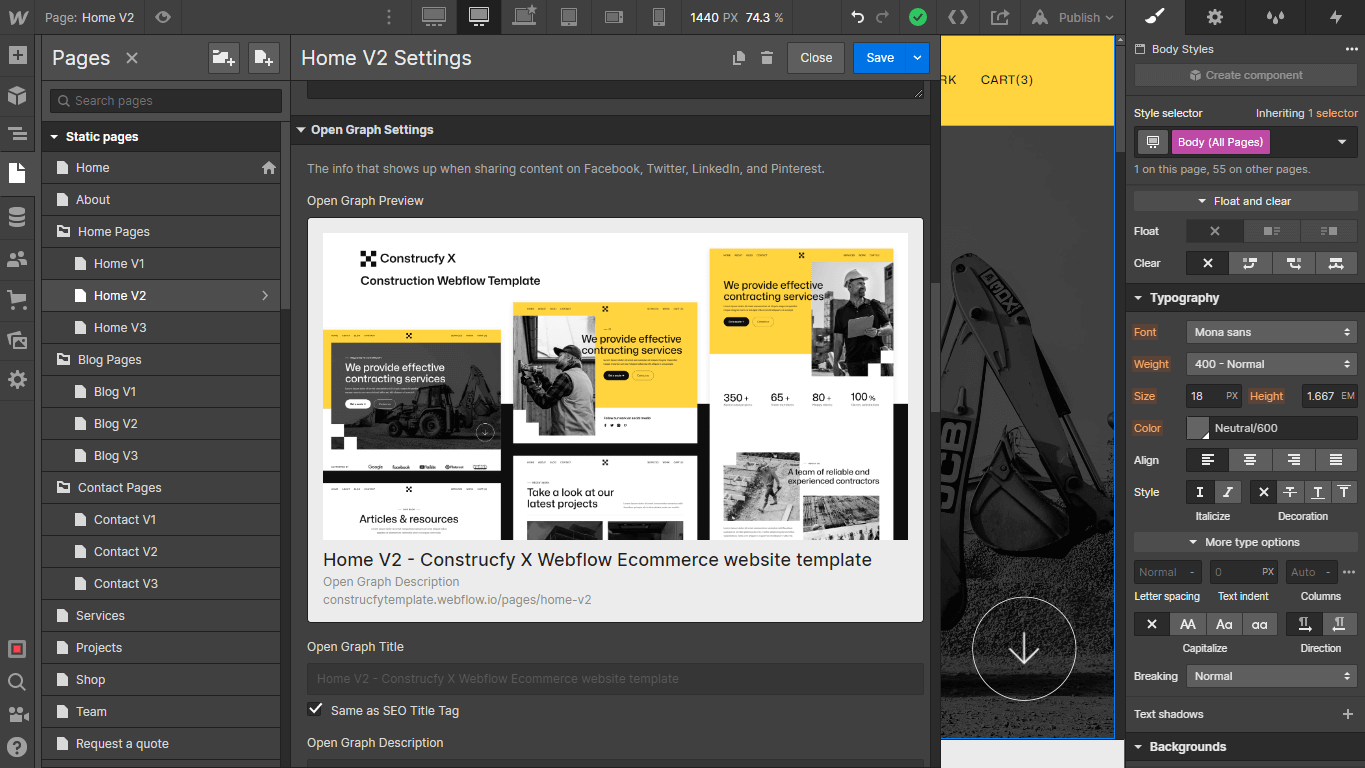
Task: Collapse the Open Graph Settings section
Action: tap(300, 130)
